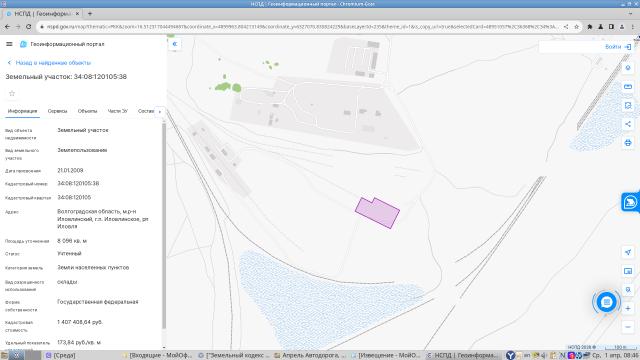Screen dimensions: 640x360
Task: Click the share icon in address bar
Action: (566, 27)
